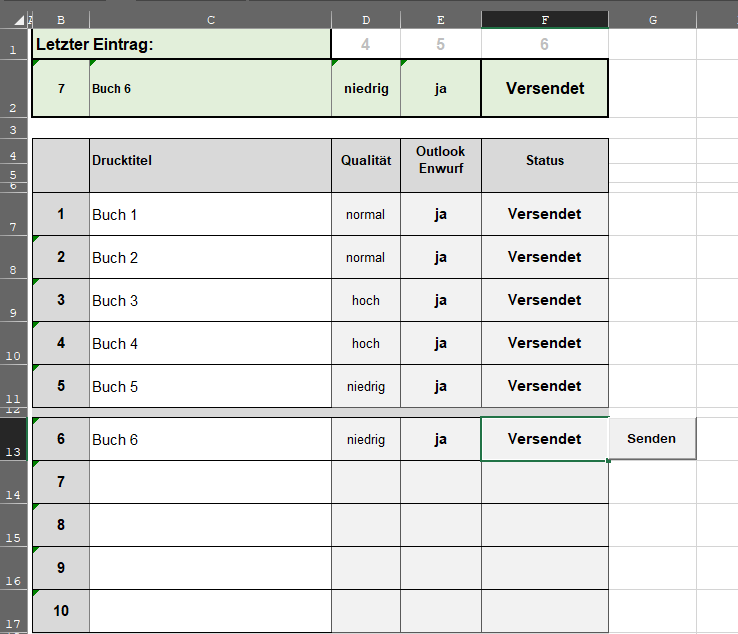This screenshot has height=634, width=738.
Task: Select column G header
Action: 652,20
